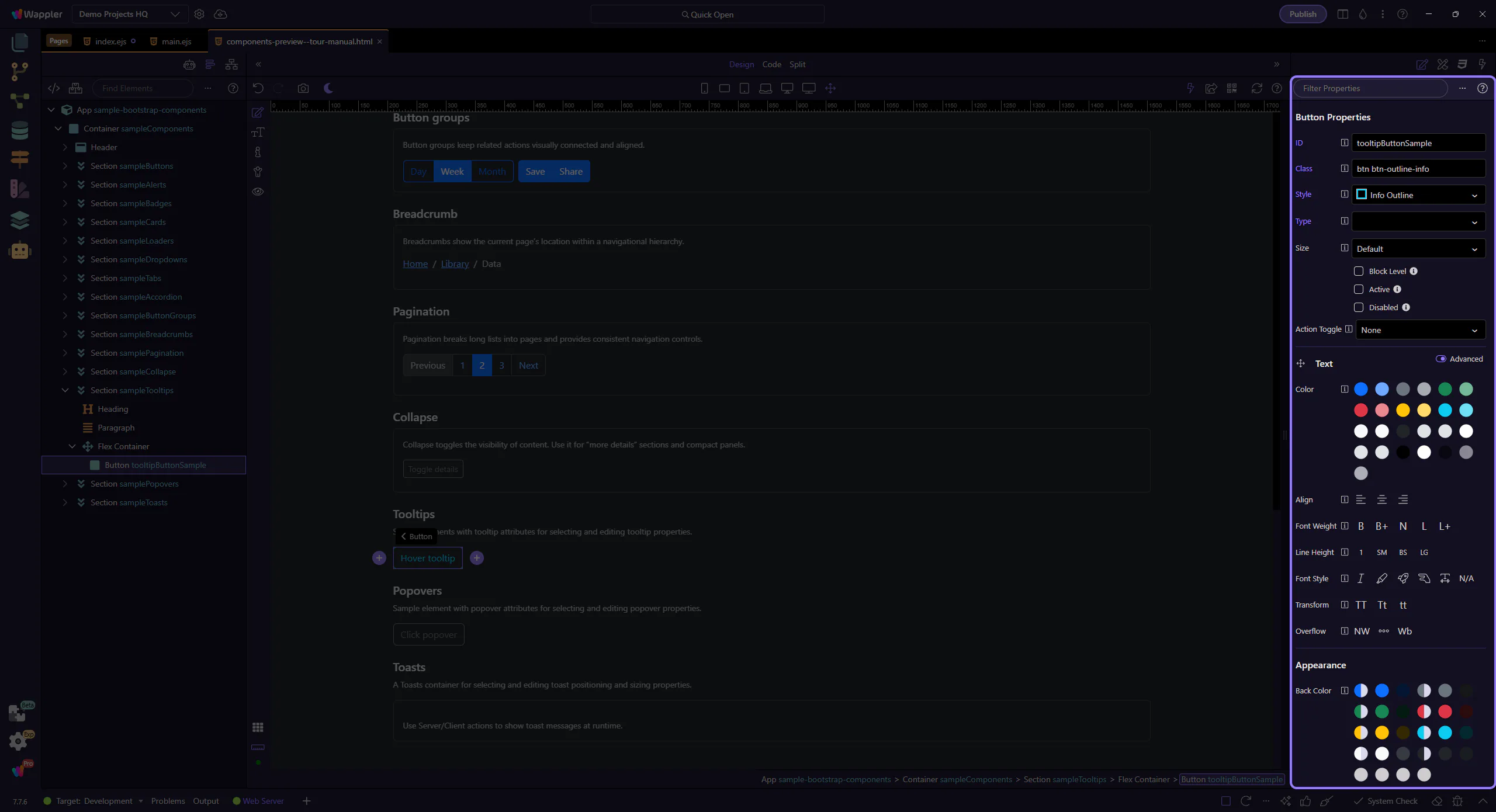
Task: Refresh the design view
Action: click(x=1256, y=88)
